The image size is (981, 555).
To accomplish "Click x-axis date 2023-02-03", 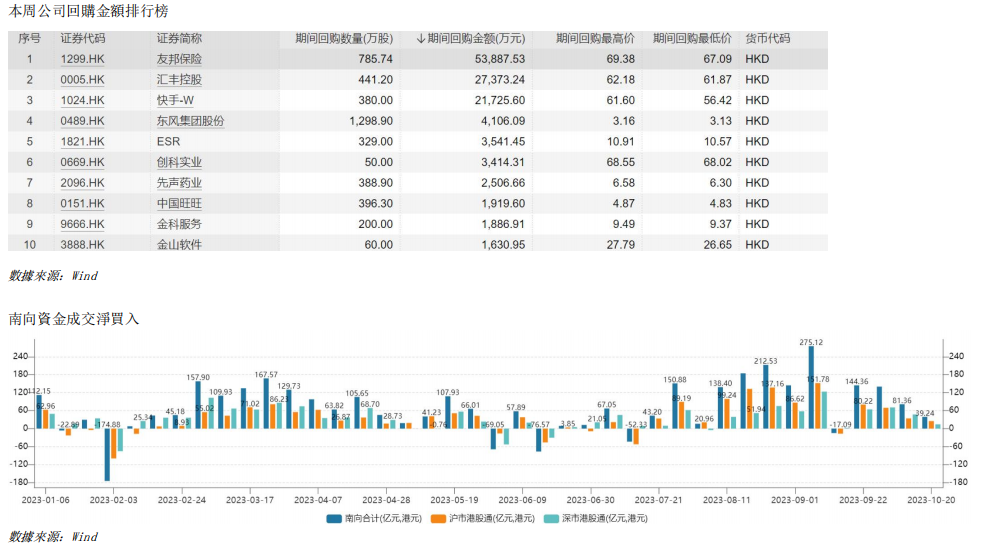I will tap(113, 501).
